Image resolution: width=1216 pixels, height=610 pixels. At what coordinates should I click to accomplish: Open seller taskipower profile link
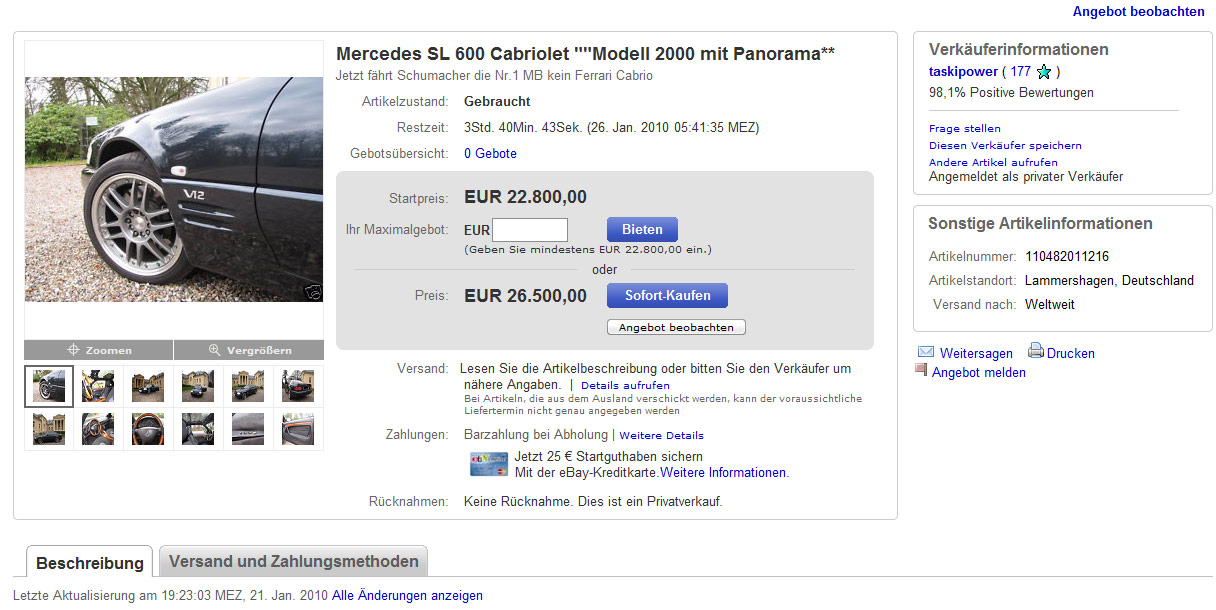click(x=963, y=72)
